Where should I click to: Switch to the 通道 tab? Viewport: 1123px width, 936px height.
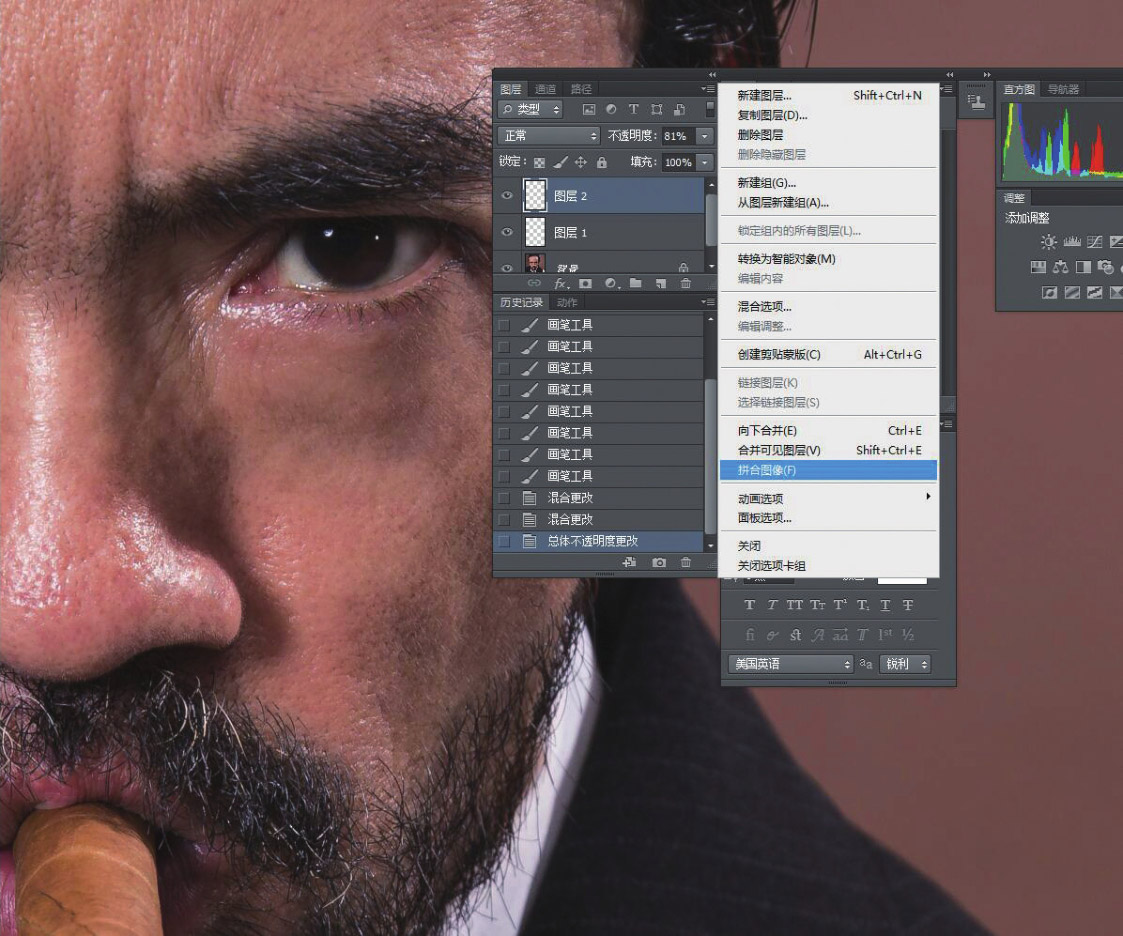click(545, 89)
